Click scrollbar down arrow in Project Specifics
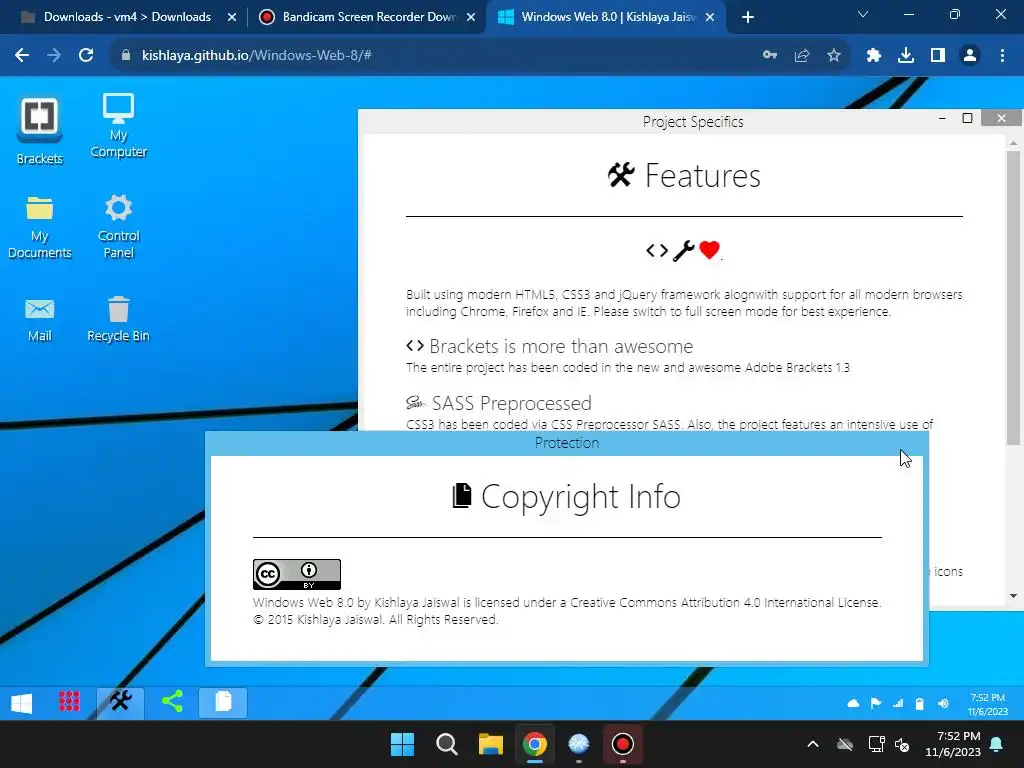1024x768 pixels. 1013,596
